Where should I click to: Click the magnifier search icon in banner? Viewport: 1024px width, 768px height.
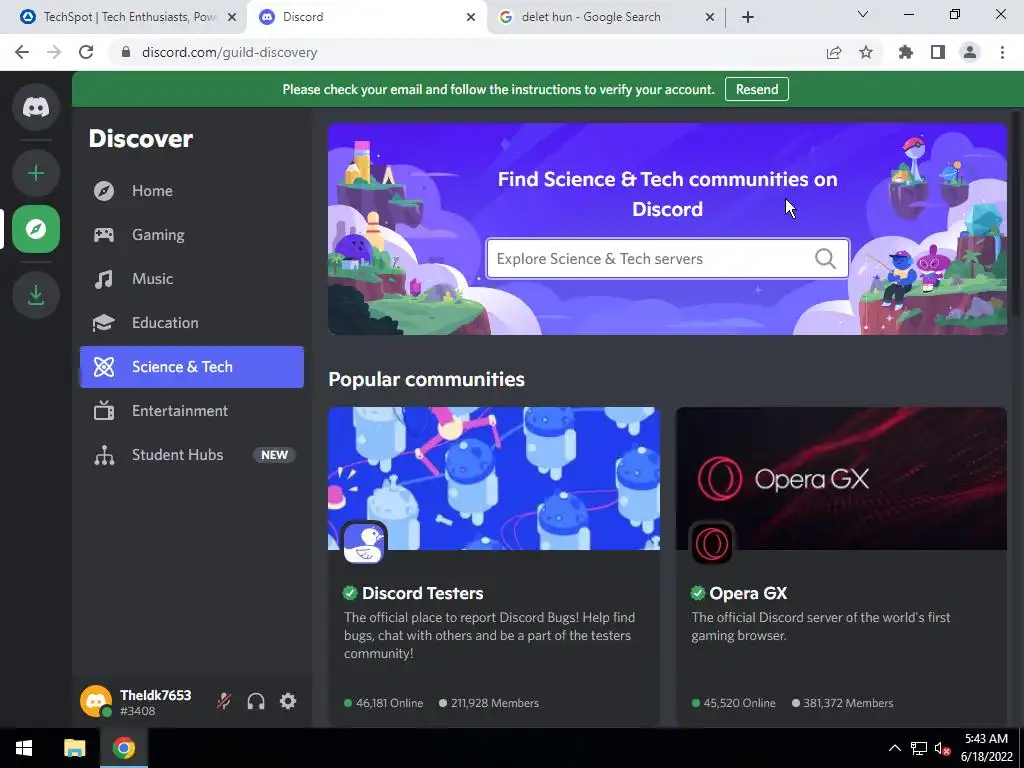click(x=825, y=259)
